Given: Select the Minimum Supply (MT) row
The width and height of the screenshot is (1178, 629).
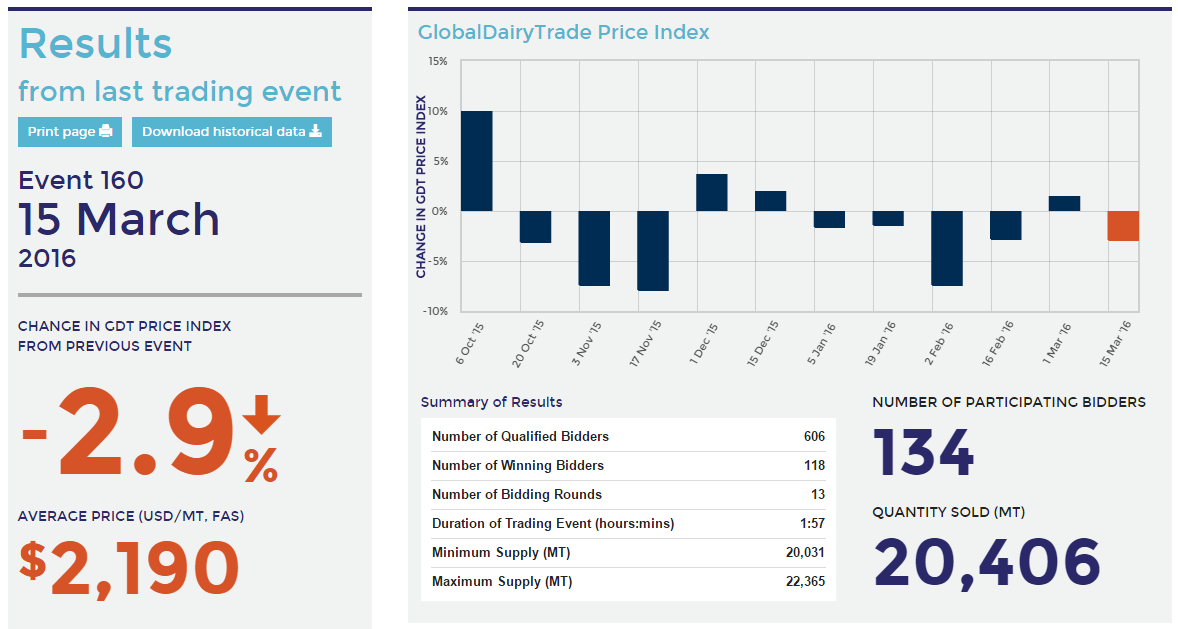Looking at the screenshot, I should point(627,553).
